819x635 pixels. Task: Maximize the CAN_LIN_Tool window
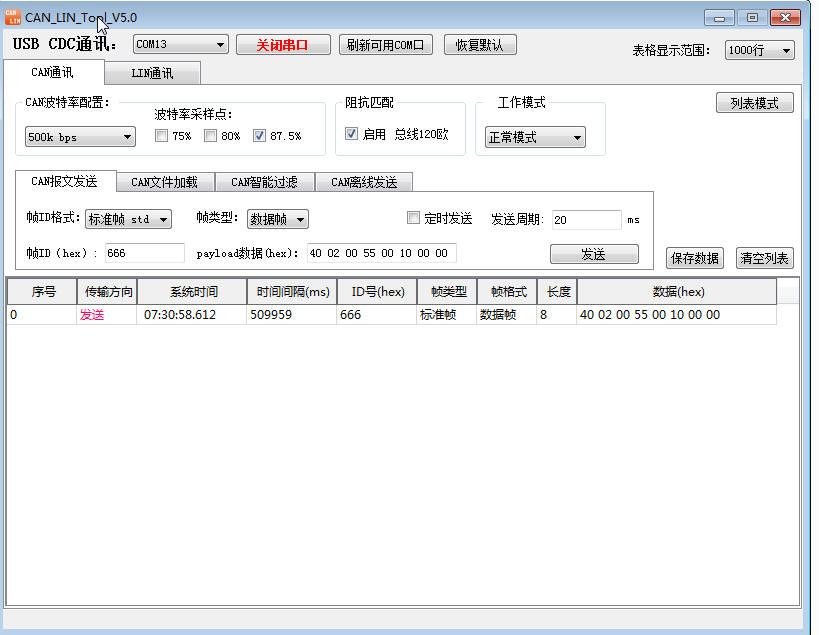coord(752,18)
